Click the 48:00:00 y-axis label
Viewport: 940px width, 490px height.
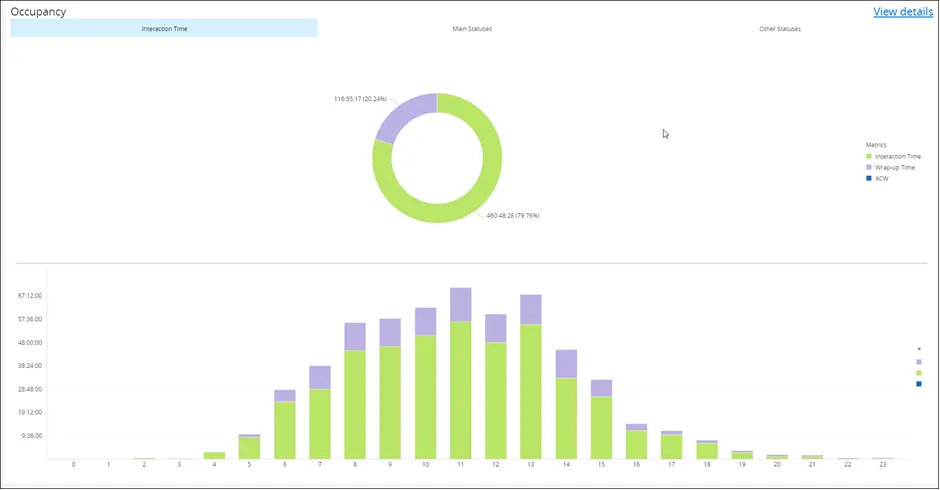click(30, 342)
